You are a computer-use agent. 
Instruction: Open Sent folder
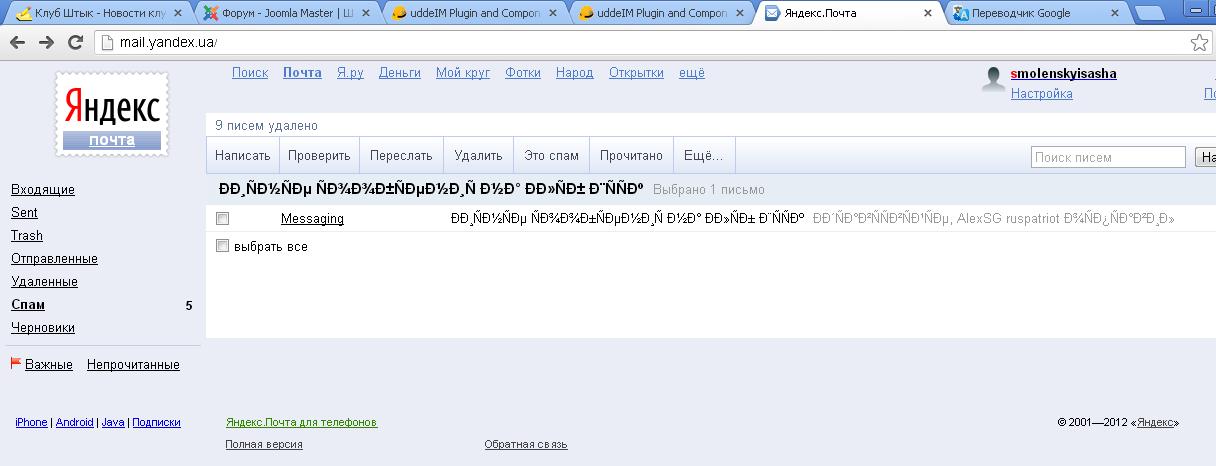tap(24, 213)
